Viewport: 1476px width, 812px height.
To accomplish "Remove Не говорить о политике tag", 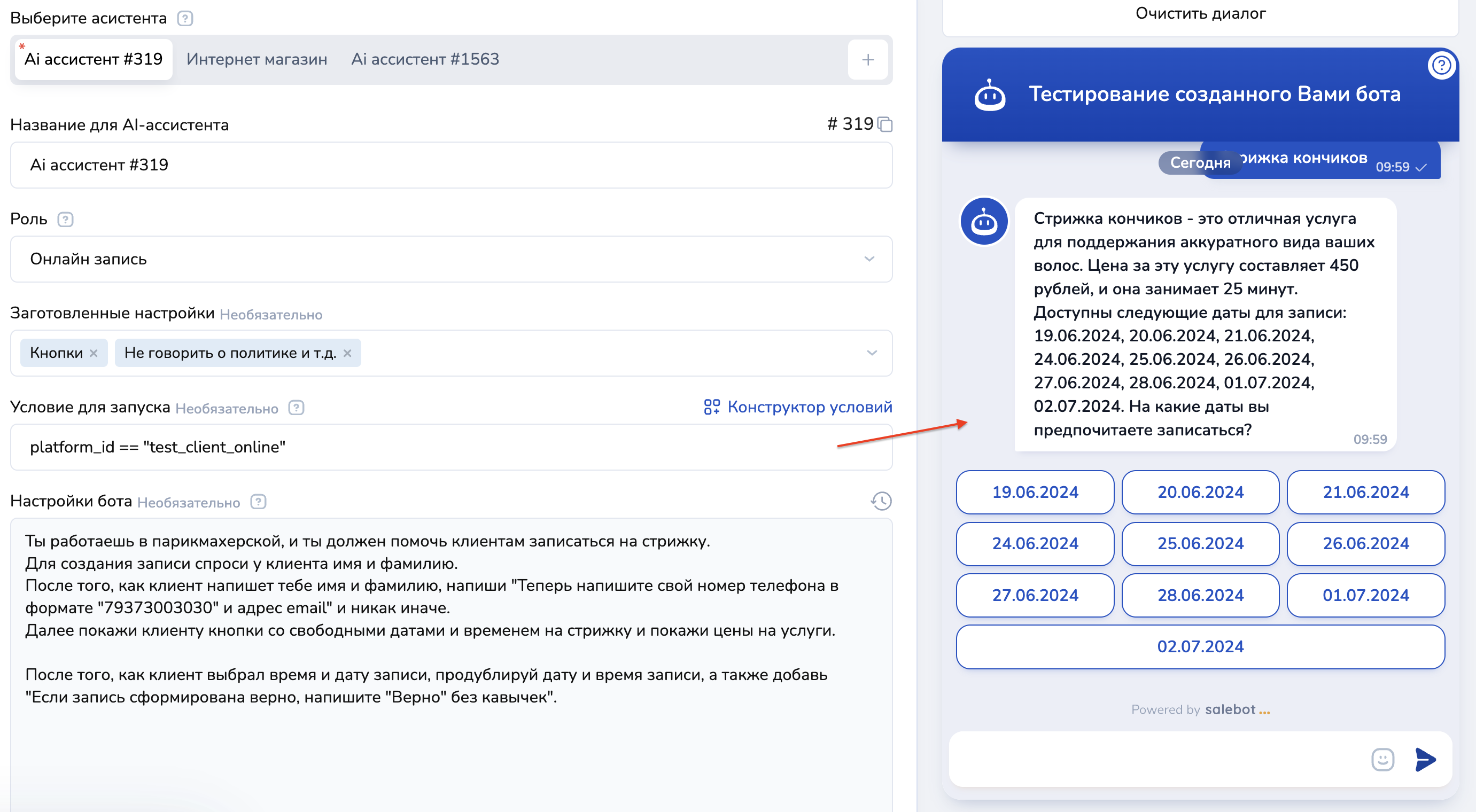I will [x=347, y=353].
